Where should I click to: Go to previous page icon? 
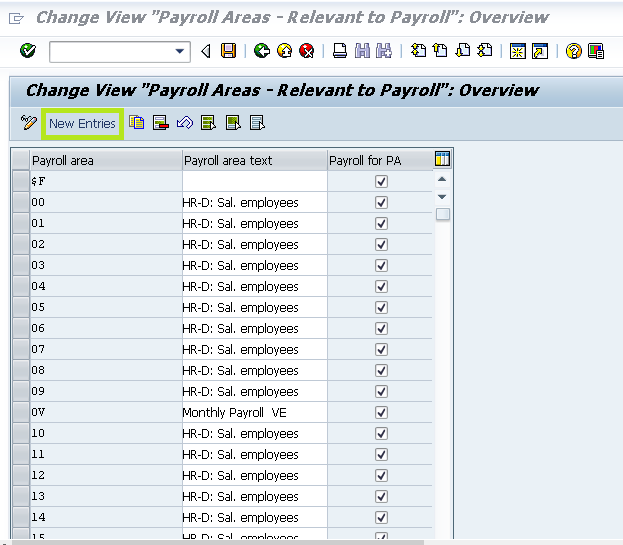coord(440,51)
